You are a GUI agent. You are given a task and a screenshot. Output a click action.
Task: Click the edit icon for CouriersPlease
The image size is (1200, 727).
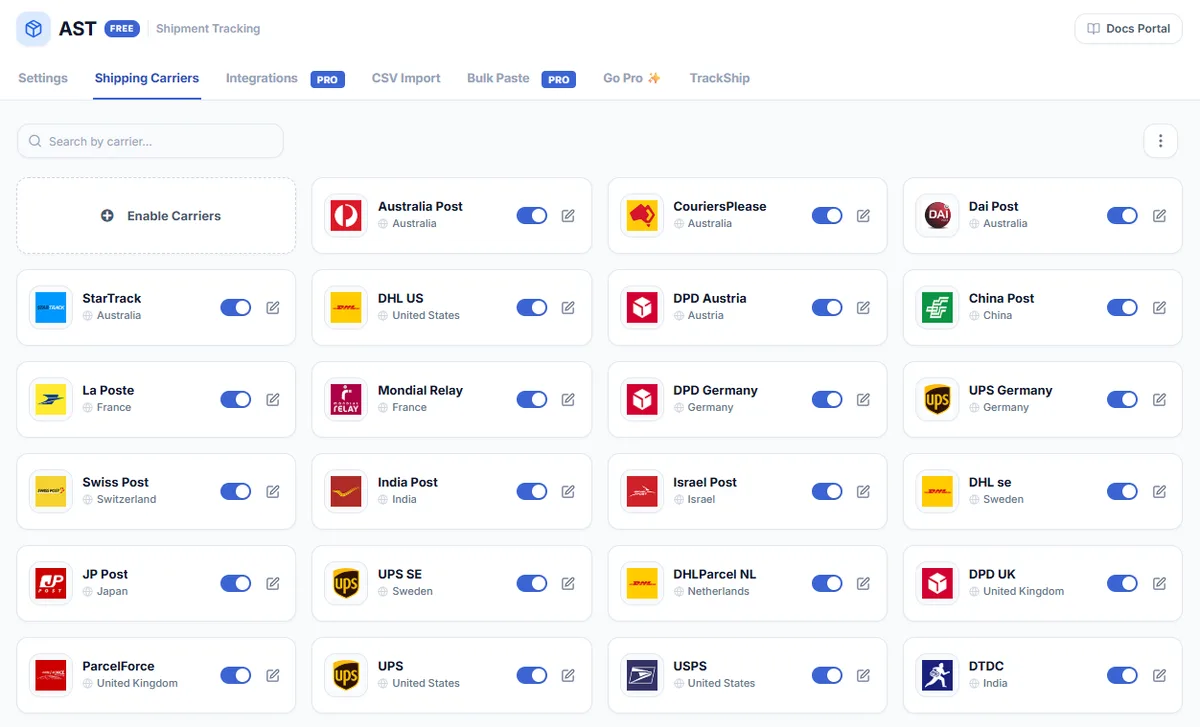[x=863, y=215]
